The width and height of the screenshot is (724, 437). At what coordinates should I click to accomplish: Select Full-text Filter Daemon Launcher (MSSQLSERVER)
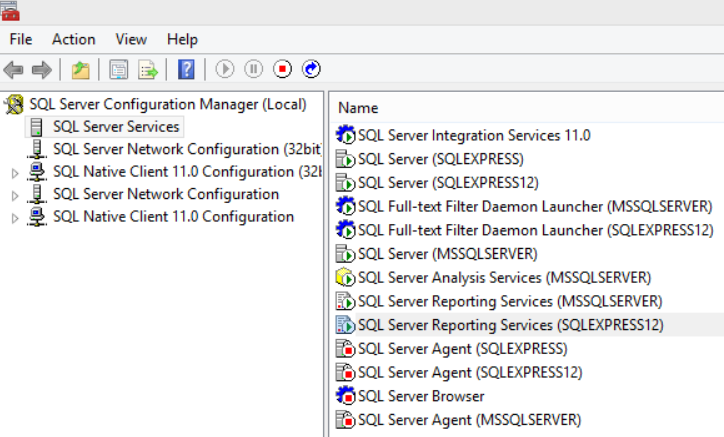pos(535,206)
